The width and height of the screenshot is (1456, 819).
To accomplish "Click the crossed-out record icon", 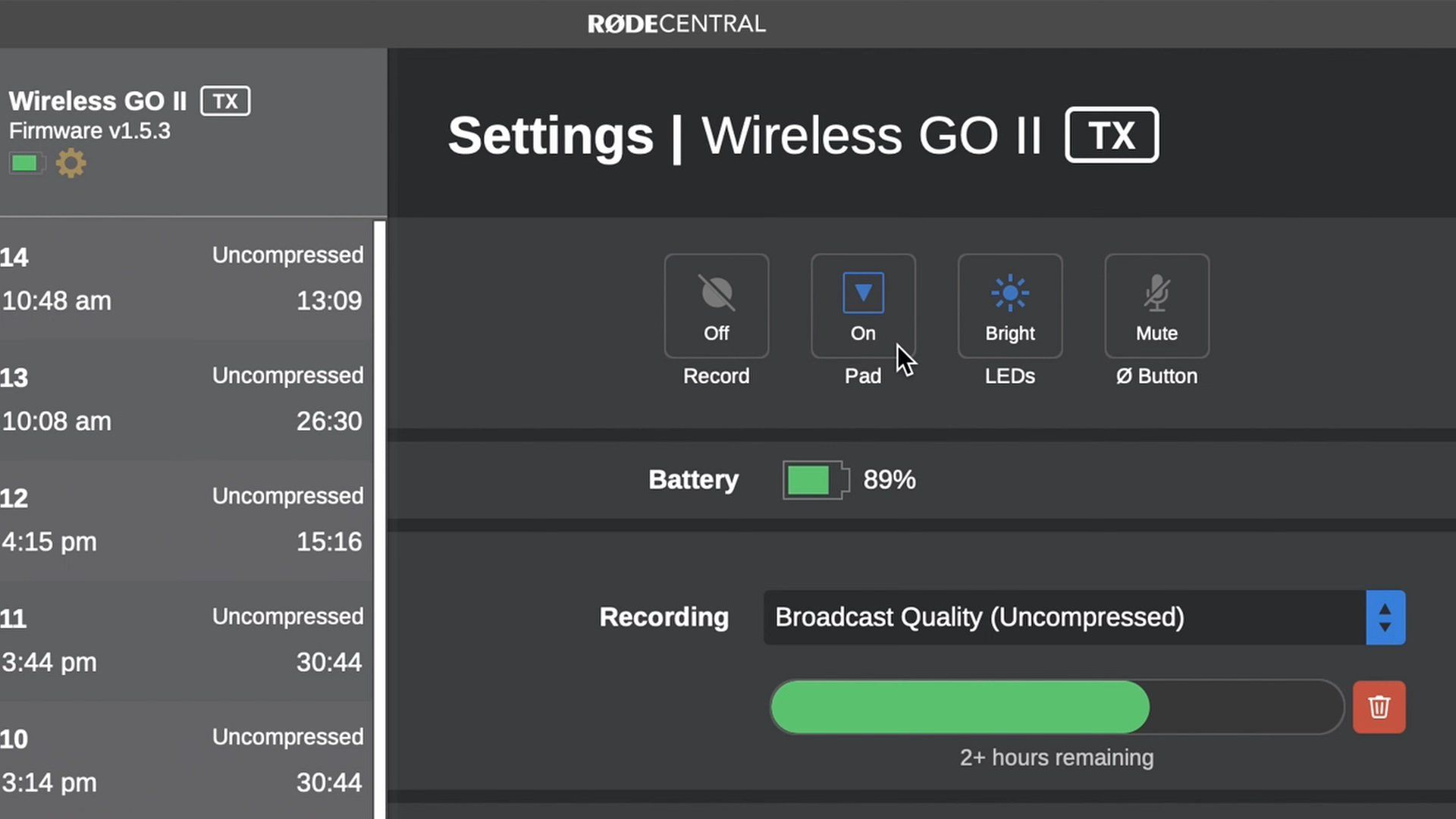I will coord(716,293).
